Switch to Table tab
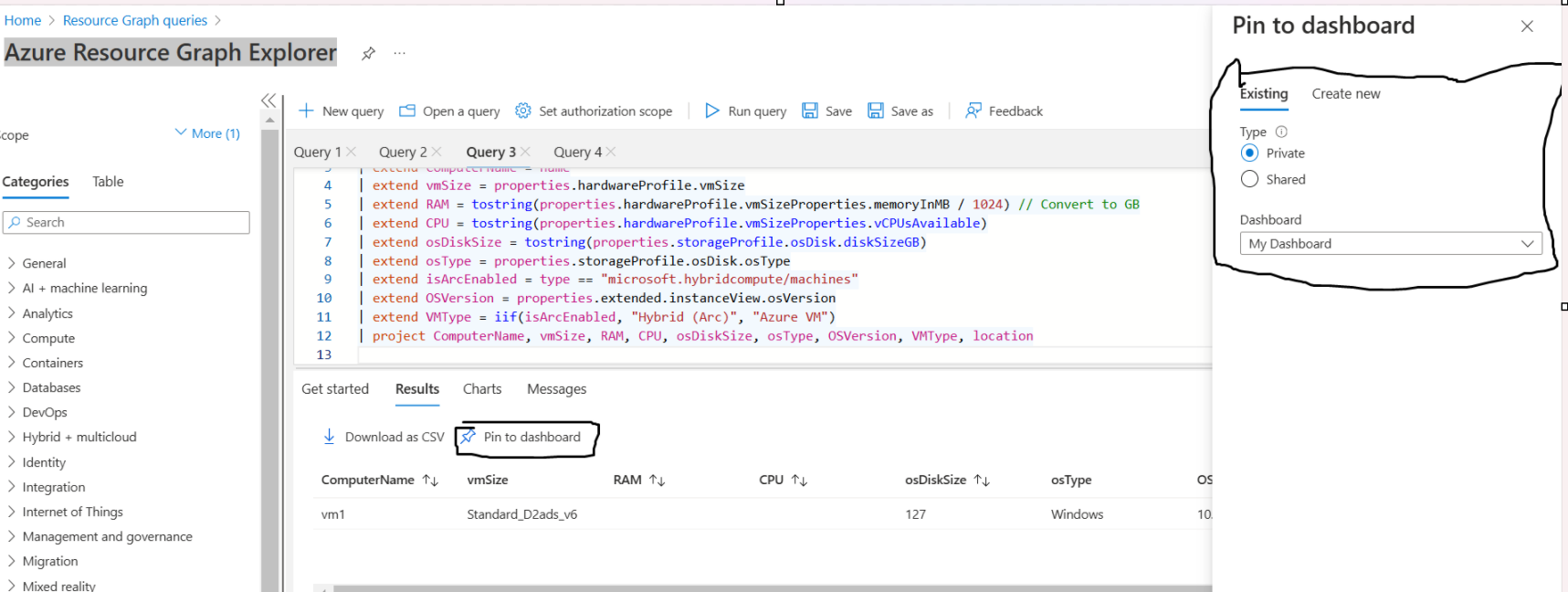 pyautogui.click(x=108, y=182)
